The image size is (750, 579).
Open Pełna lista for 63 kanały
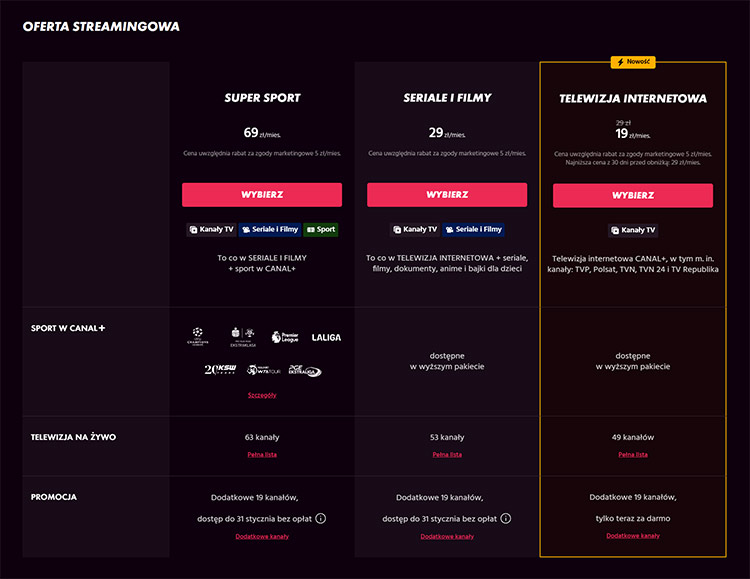coord(262,454)
